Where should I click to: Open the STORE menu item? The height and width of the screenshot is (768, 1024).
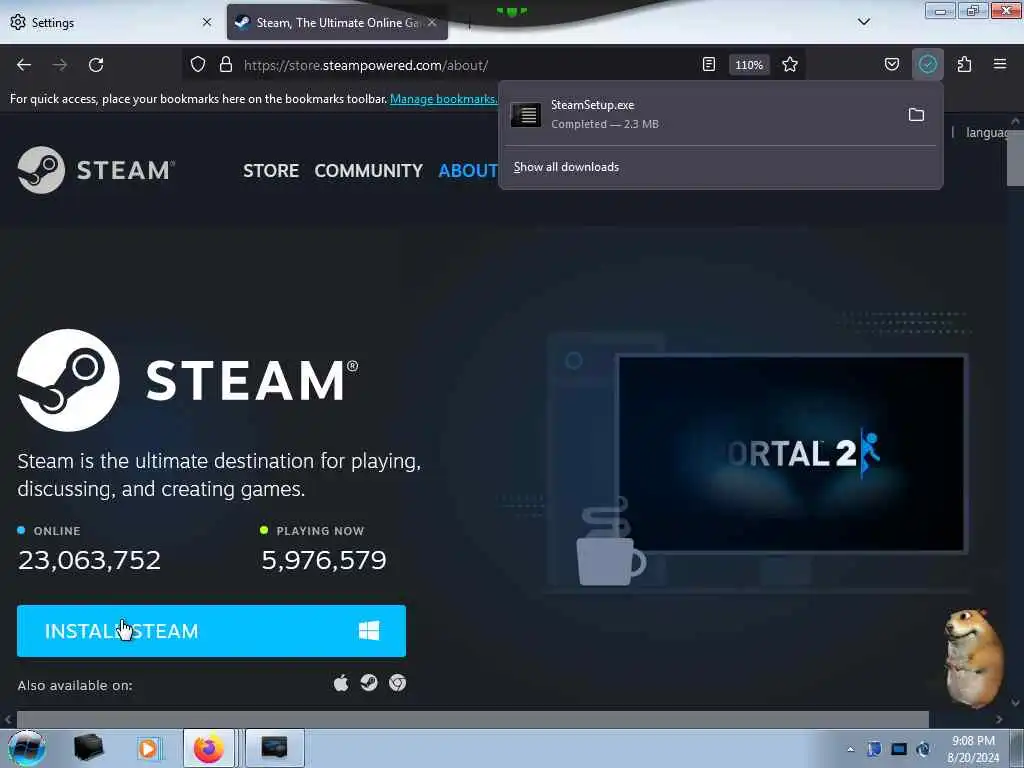pos(271,170)
